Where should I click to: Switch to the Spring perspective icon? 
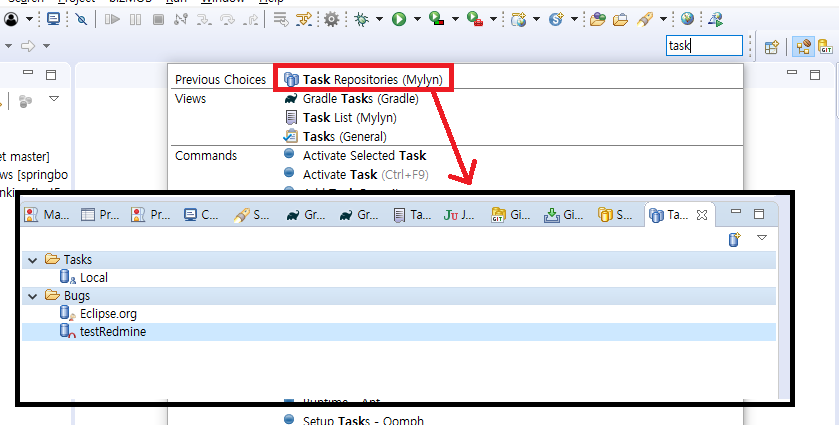tap(803, 47)
